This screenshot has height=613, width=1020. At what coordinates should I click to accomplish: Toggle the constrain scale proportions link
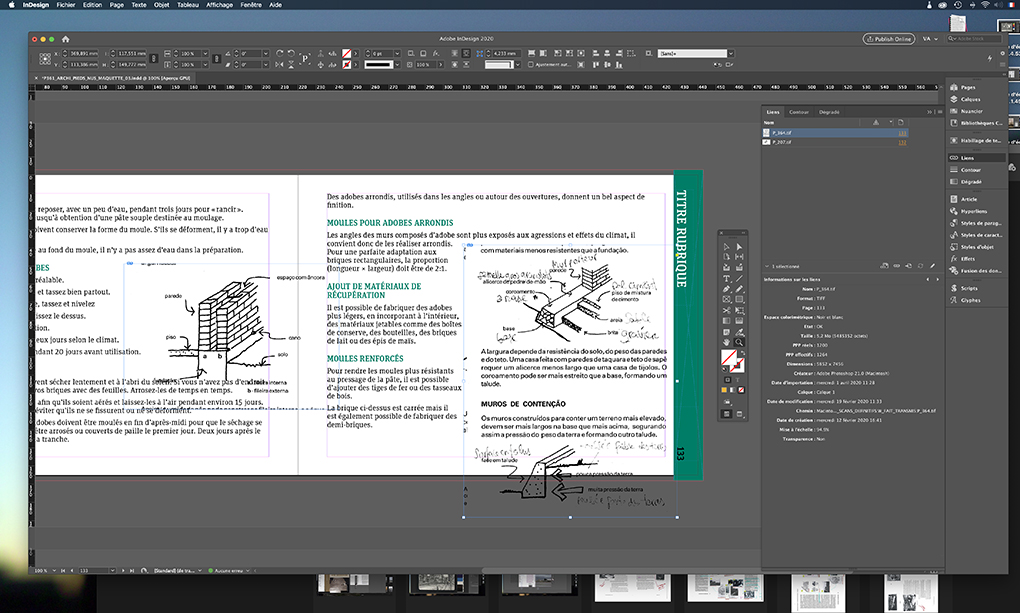tap(216, 59)
